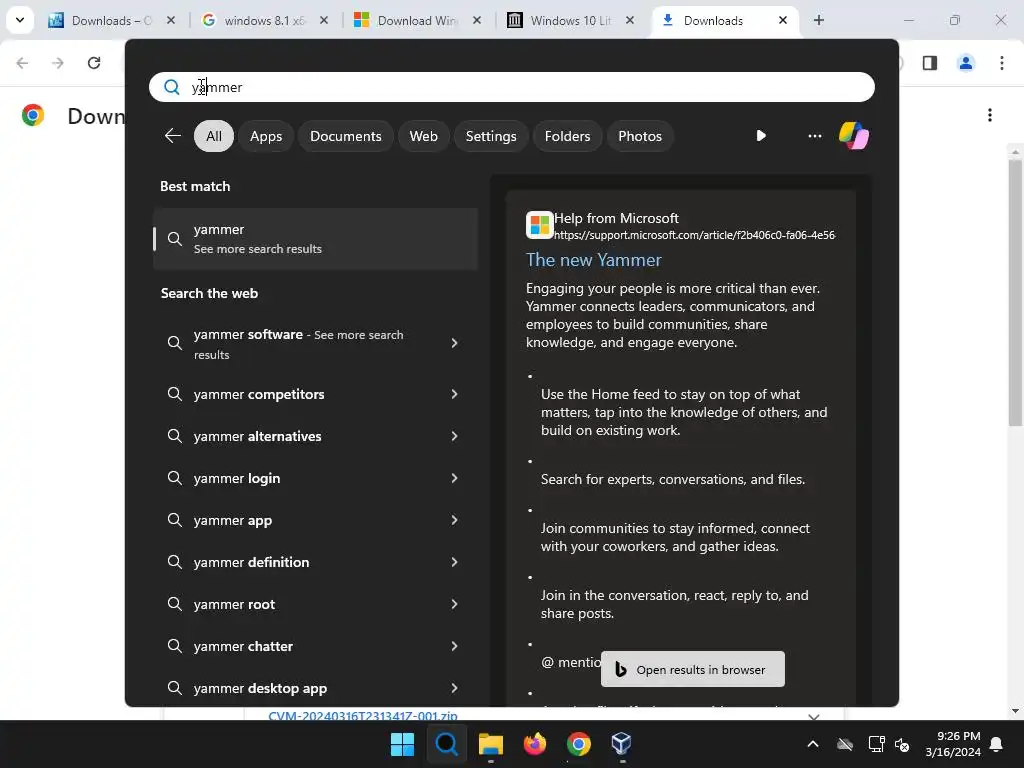Click the Search icon on taskbar
1024x768 pixels.
[447, 743]
